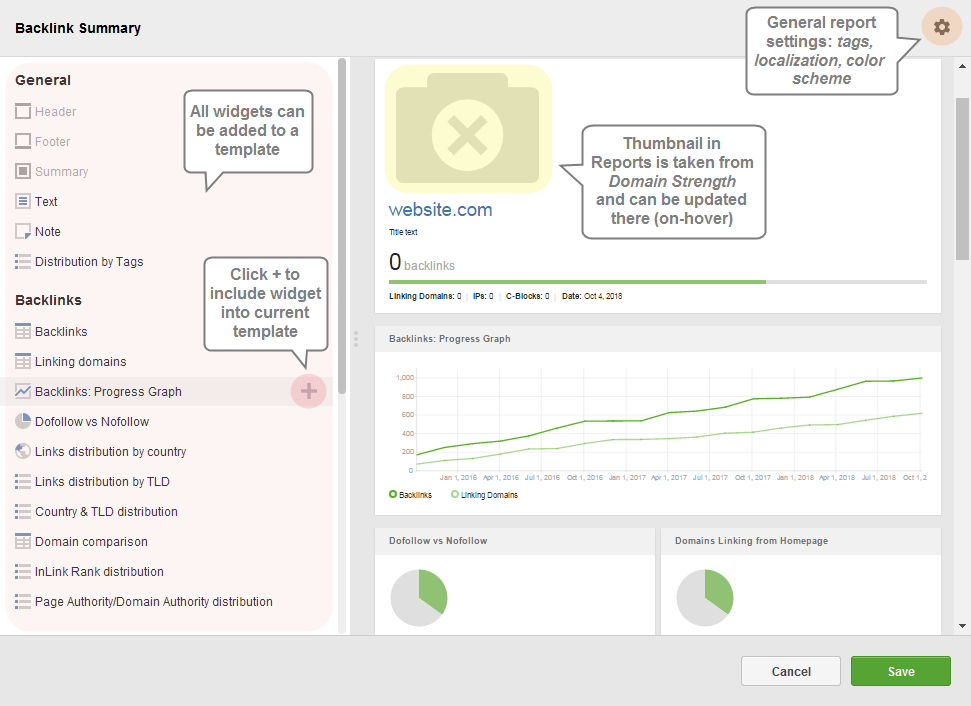
Task: Select the Summary widget icon
Action: (23, 172)
